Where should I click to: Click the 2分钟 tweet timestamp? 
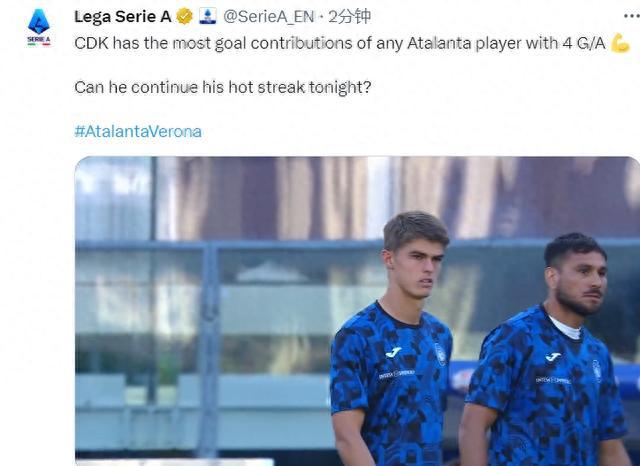click(x=351, y=16)
